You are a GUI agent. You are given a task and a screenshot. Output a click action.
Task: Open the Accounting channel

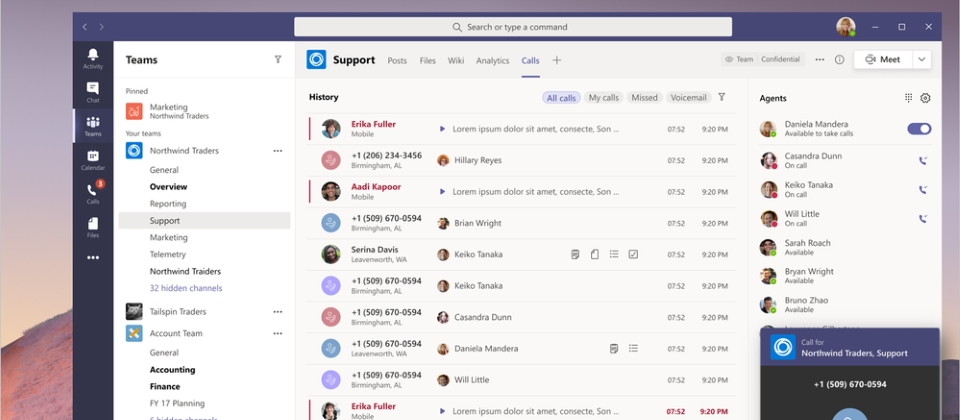point(173,370)
